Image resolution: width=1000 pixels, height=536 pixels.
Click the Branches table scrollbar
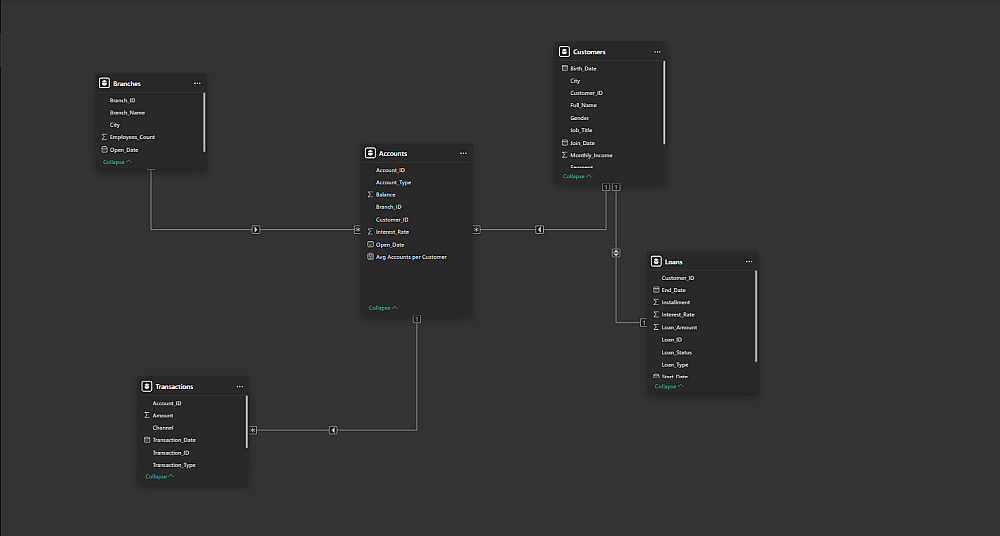point(204,123)
